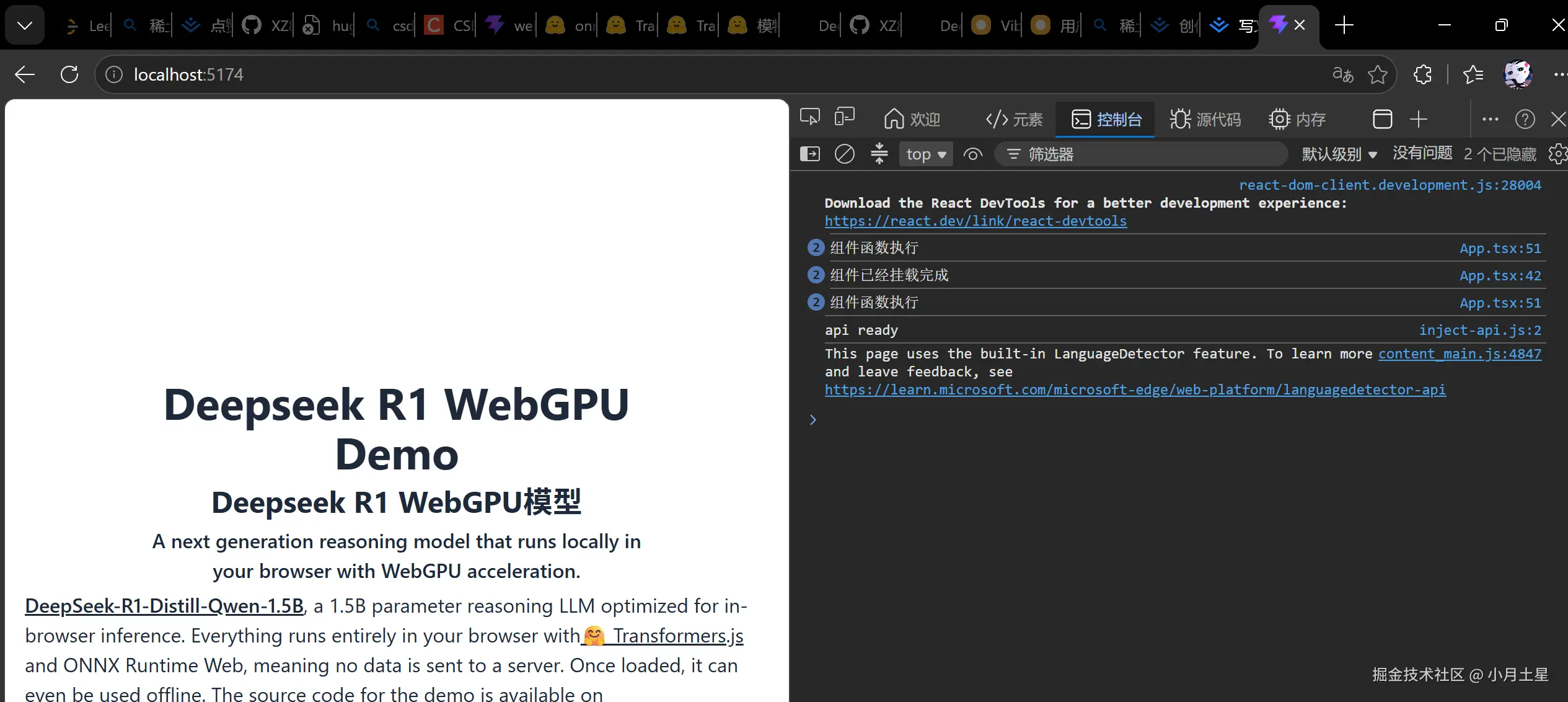Open the DevTools customize menu (three dots)
Screen dimensions: 1568x702
1491,119
